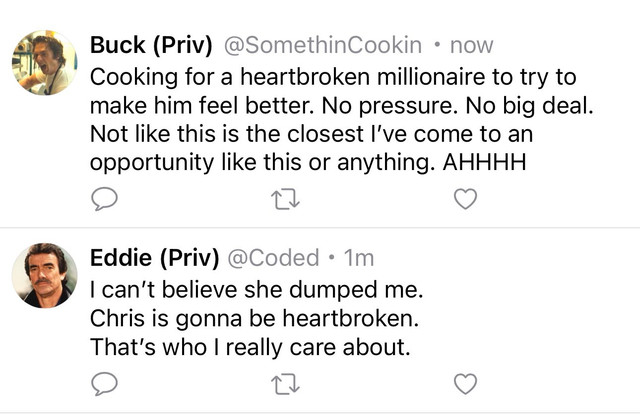Viewport: 640px width, 414px height.
Task: Retweet Buck's heartbroken millionaire tweet
Action: (285, 199)
